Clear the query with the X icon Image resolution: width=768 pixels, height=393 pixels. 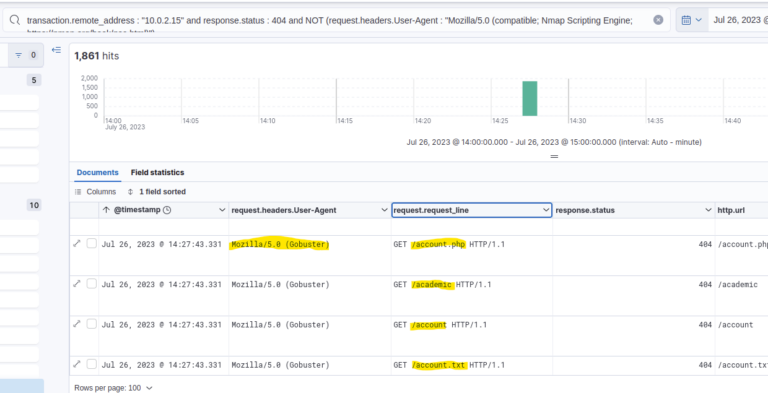coord(658,20)
